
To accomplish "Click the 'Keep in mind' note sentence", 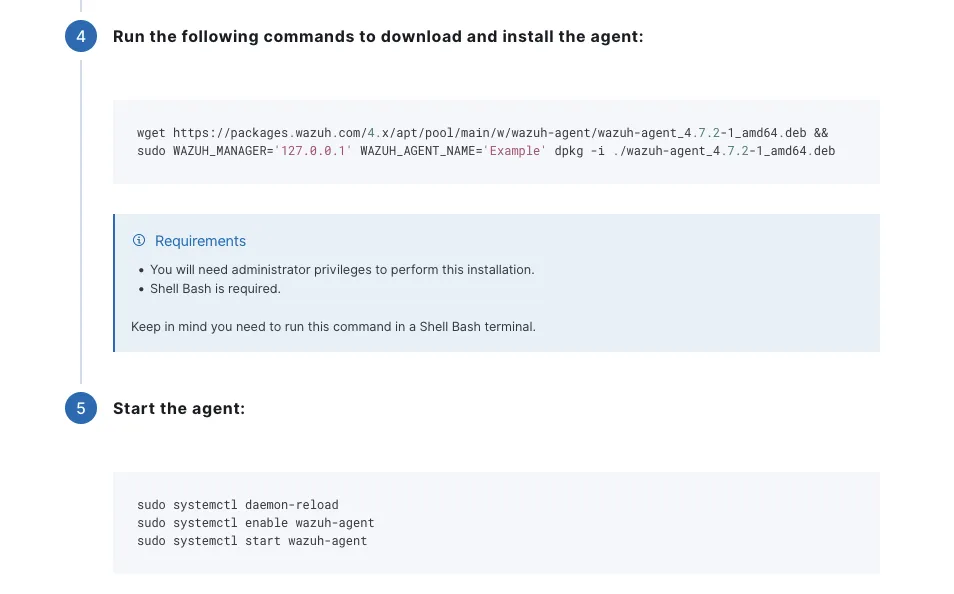I will pyautogui.click(x=333, y=327).
